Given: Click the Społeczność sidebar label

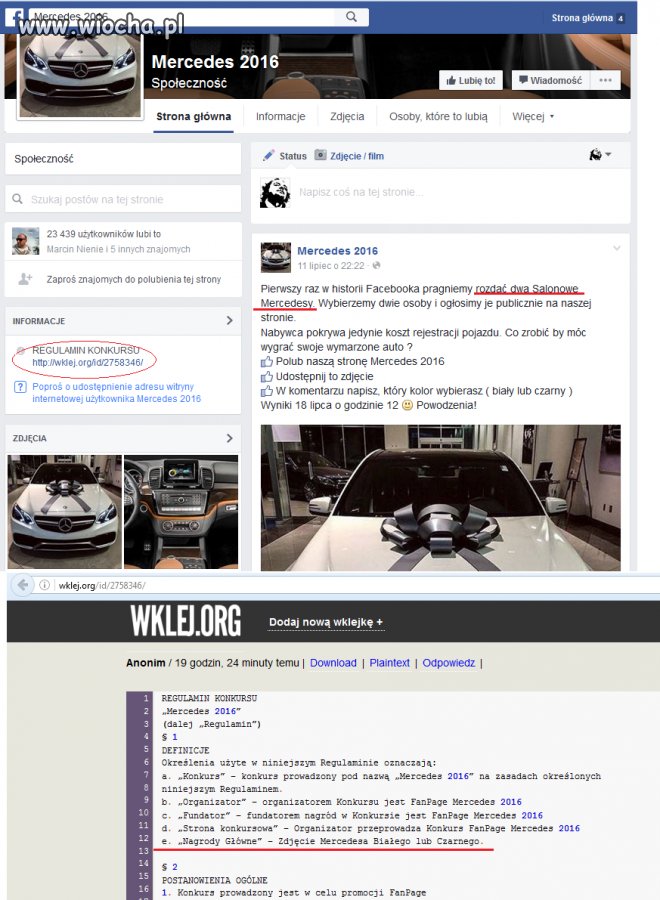Looking at the screenshot, I should coord(44,159).
